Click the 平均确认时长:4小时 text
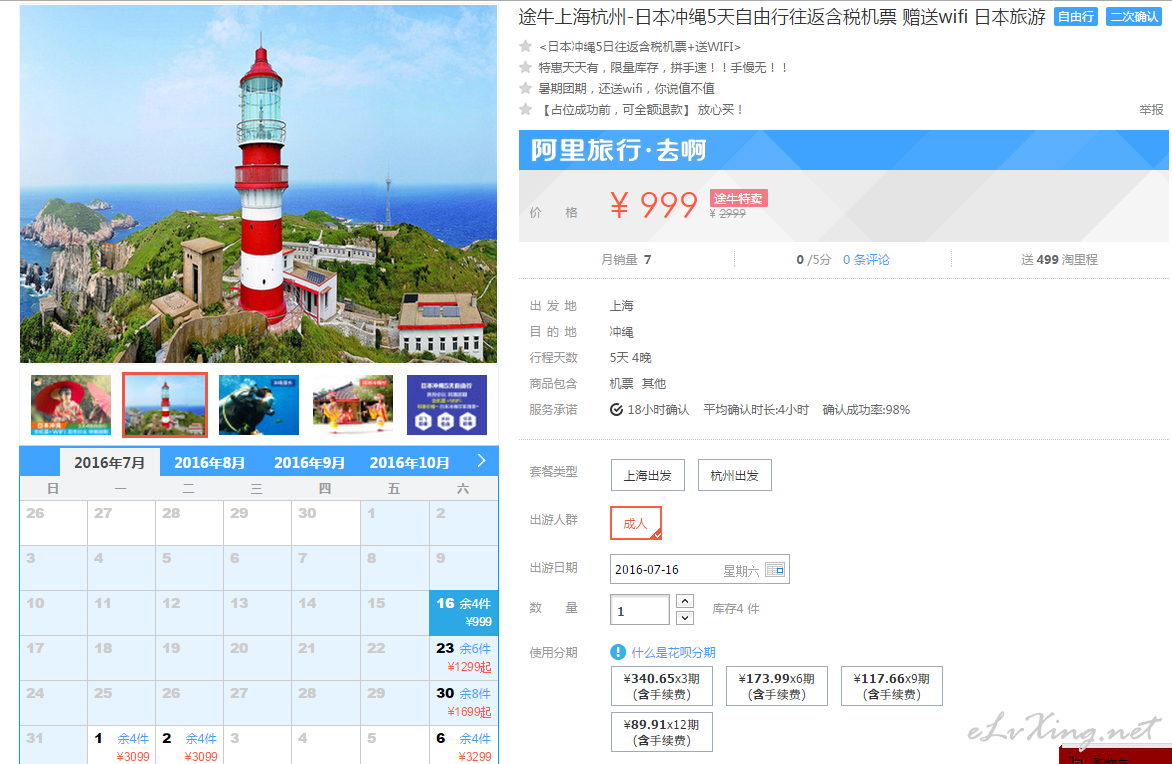Viewport: 1172px width, 764px height. tap(756, 410)
